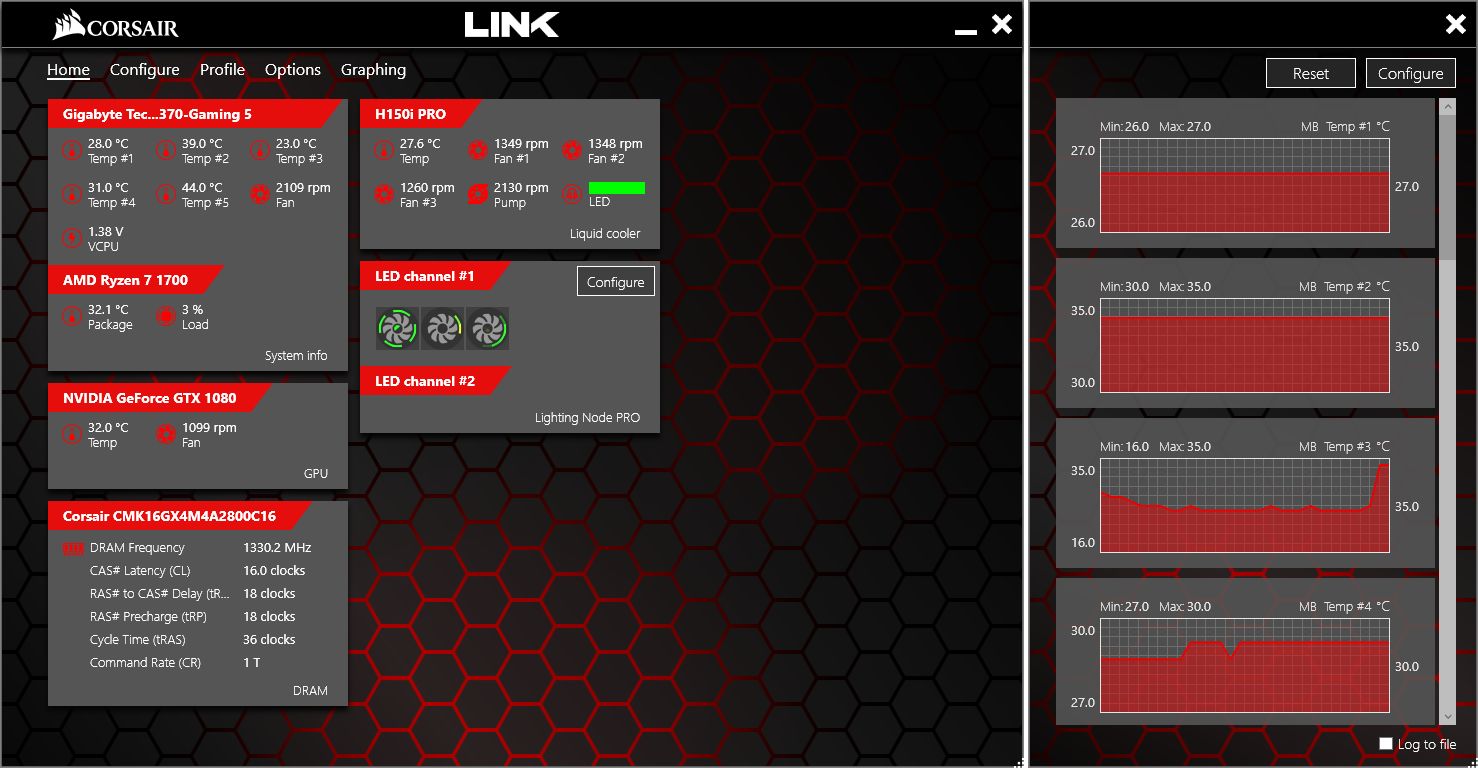Viewport: 1478px width, 768px height.
Task: Click the DRAM memory module icon
Action: point(73,548)
